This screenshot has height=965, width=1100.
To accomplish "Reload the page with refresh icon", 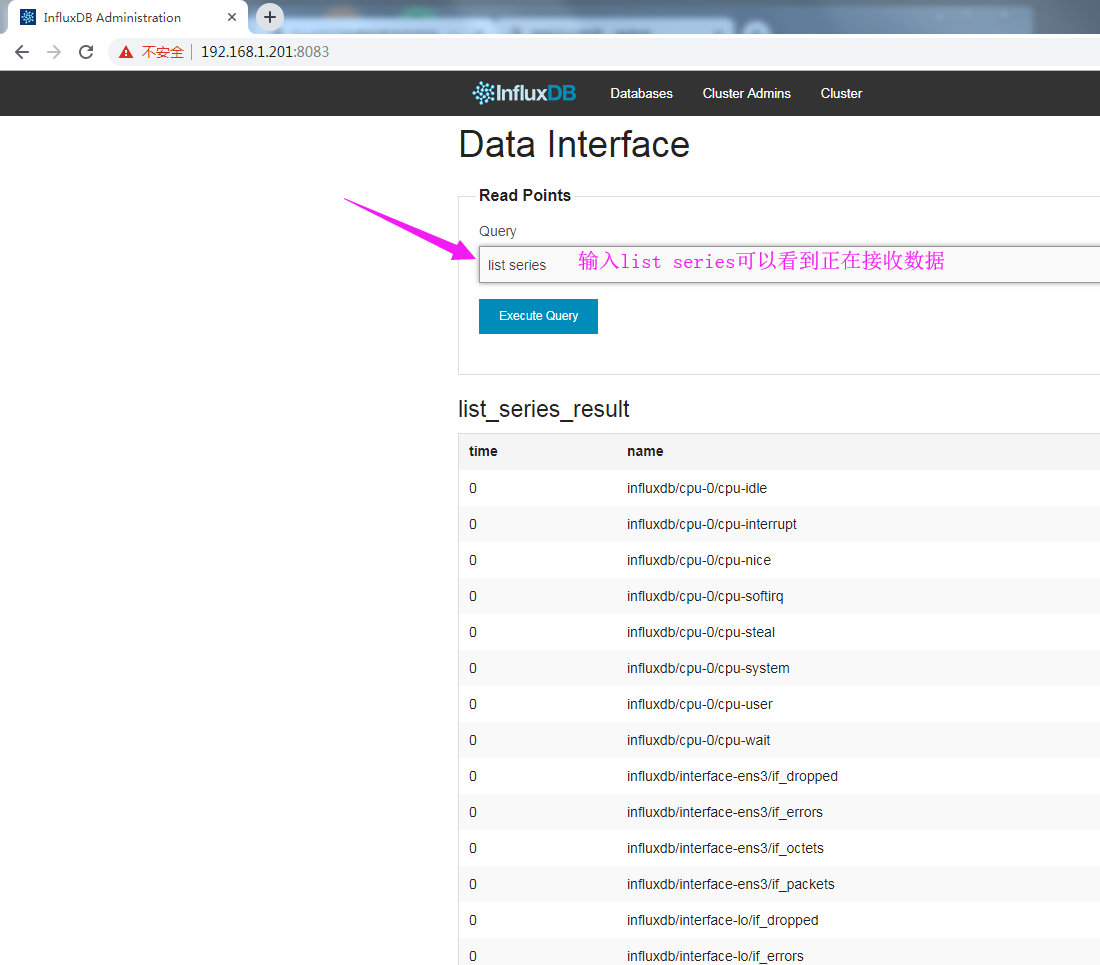I will [x=86, y=52].
